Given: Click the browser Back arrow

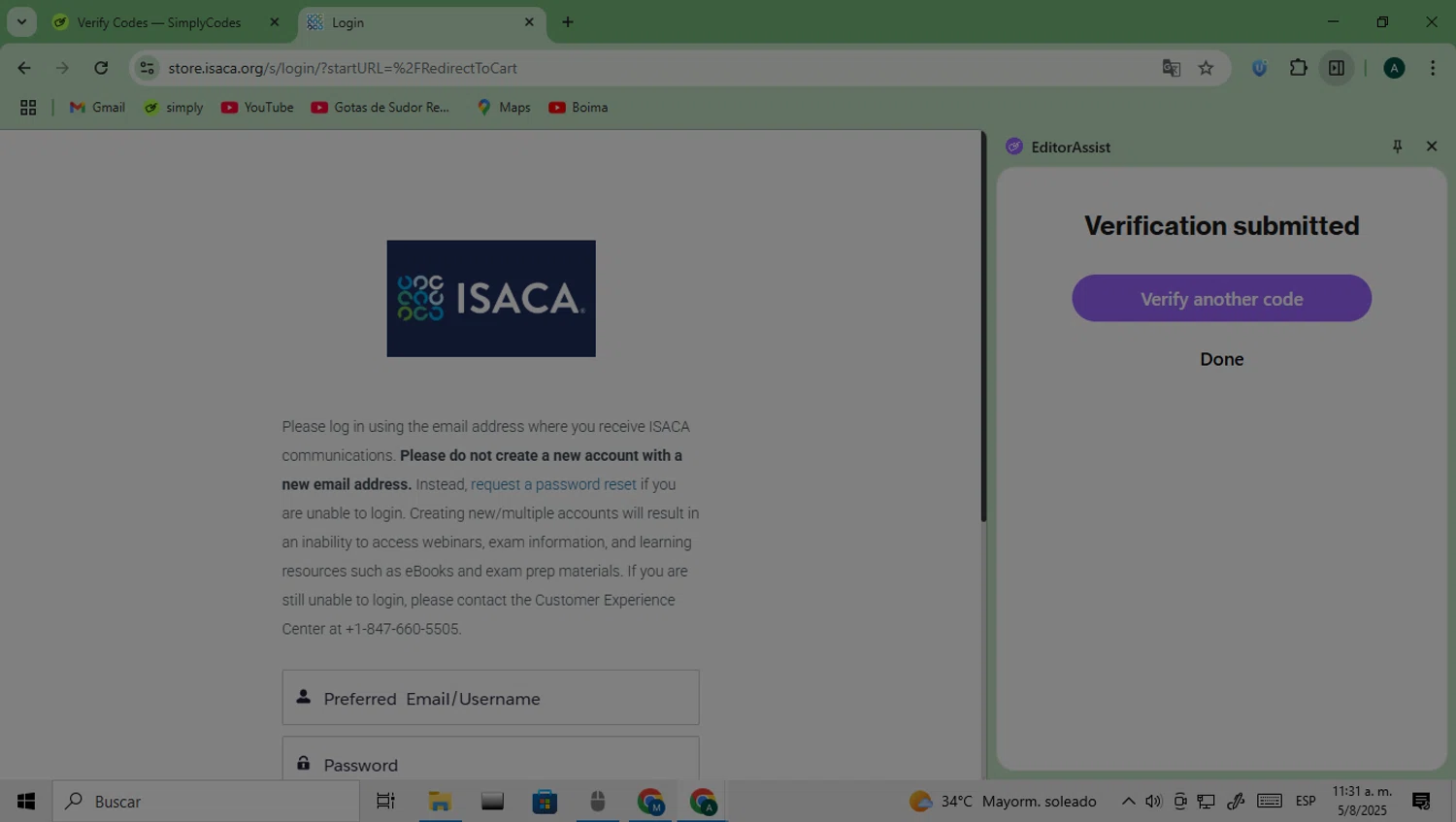Looking at the screenshot, I should pos(24,68).
